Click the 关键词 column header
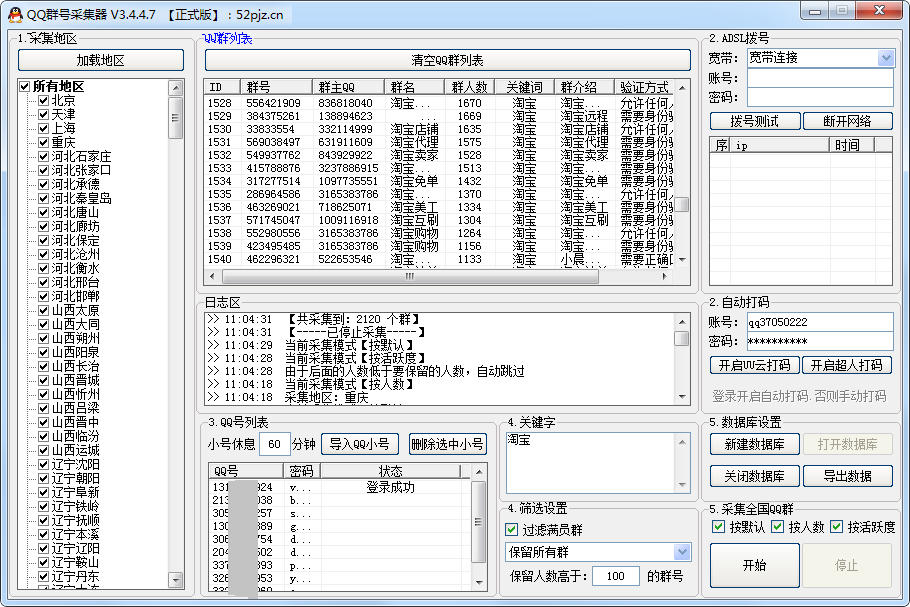This screenshot has width=910, height=607. point(524,87)
